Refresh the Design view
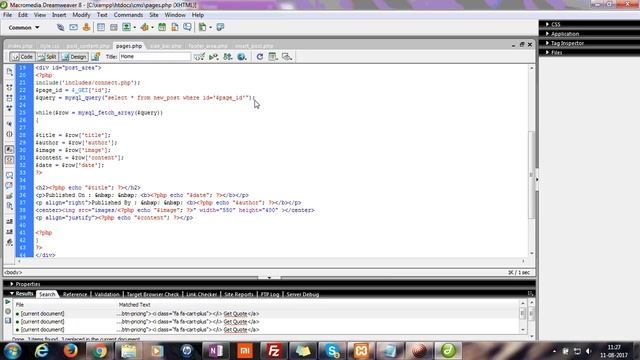This screenshot has width=640, height=360. pos(260,57)
